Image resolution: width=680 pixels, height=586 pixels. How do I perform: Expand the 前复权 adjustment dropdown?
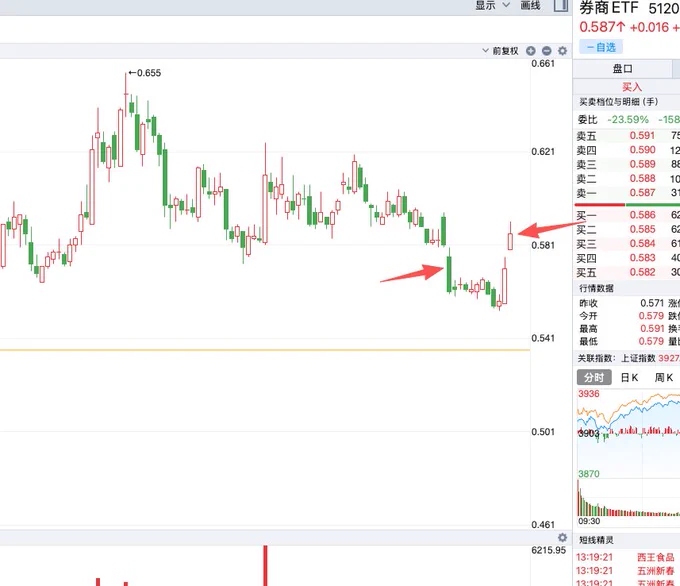pos(500,51)
